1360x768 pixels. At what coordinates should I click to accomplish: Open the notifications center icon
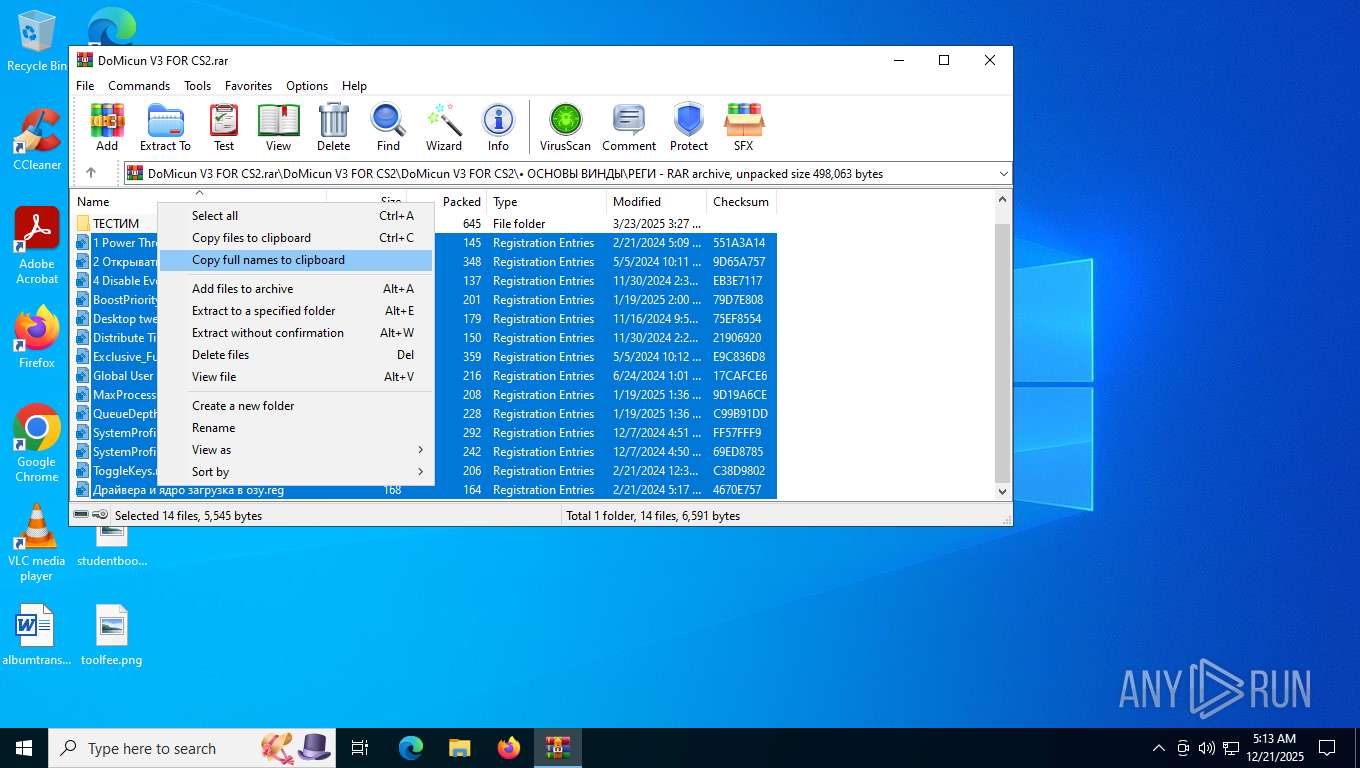pos(1327,748)
